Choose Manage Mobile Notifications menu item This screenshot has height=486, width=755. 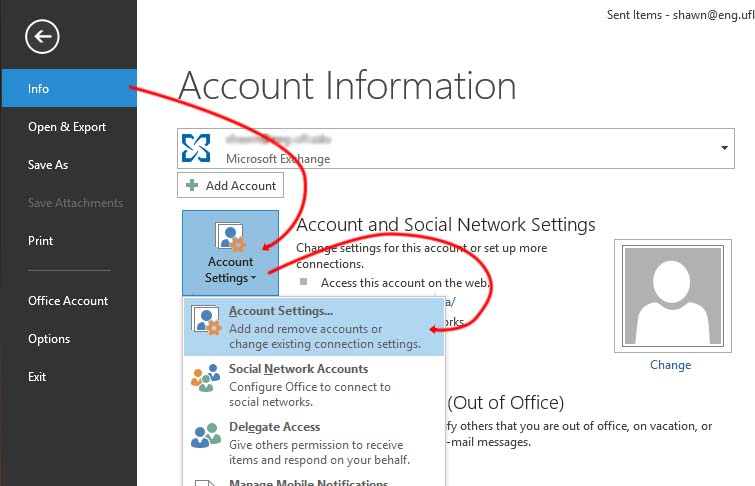pos(308,482)
